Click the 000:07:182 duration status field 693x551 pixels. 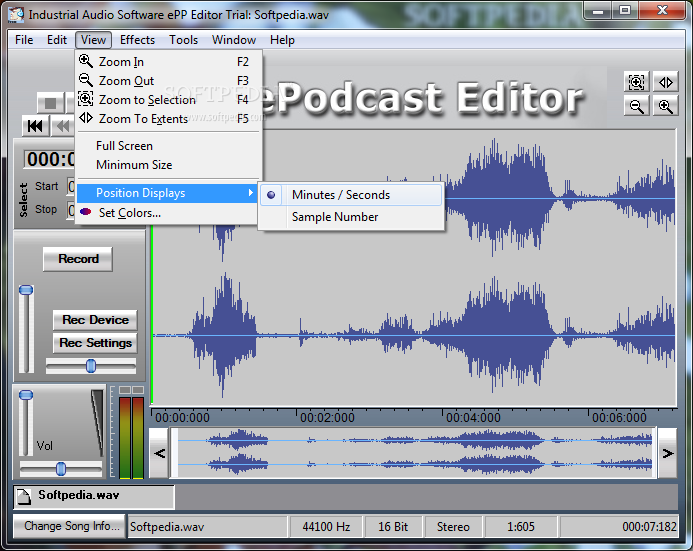[x=619, y=527]
